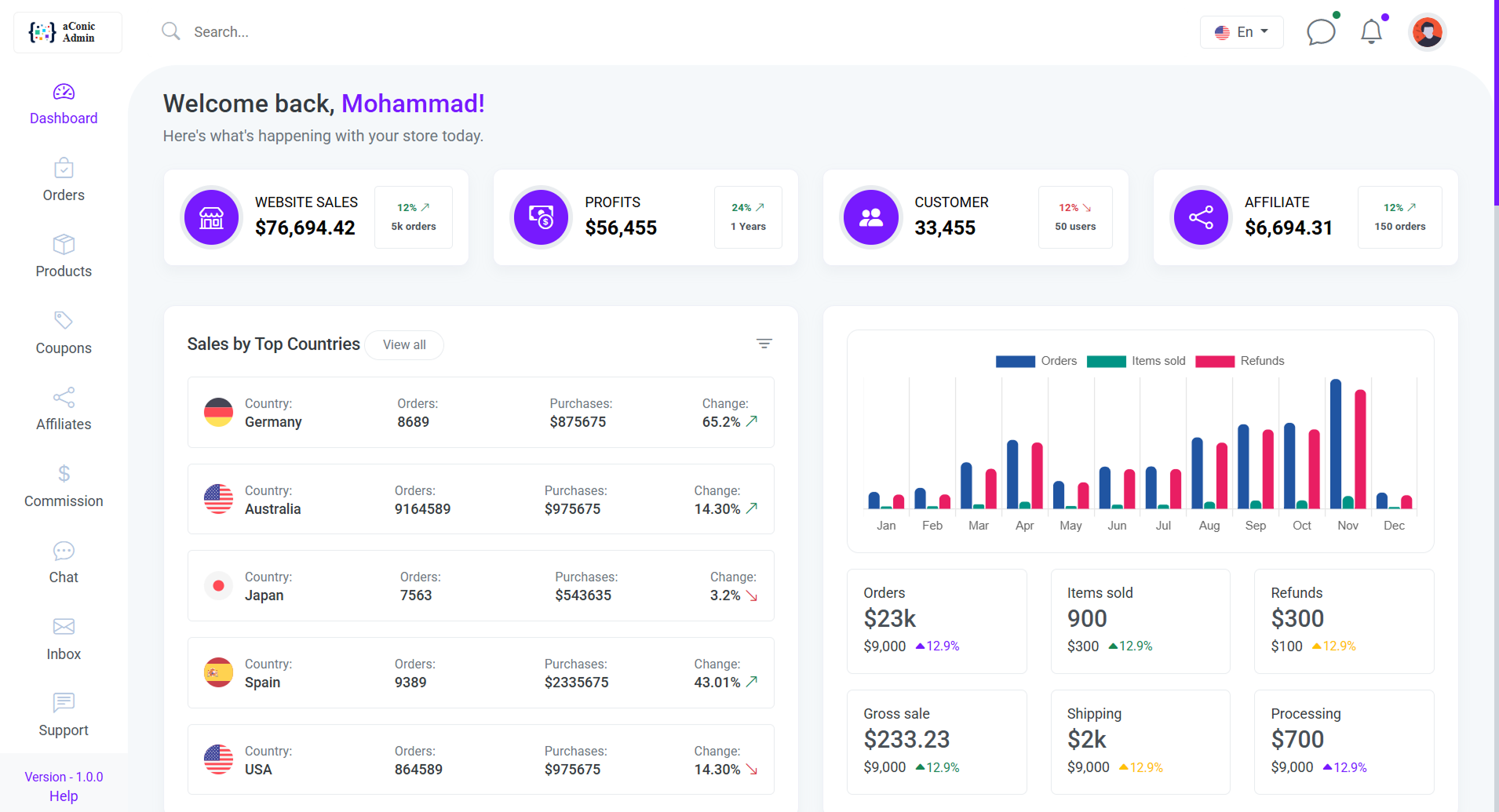Screen dimensions: 1499x812
Task: Click the Refunds $300 value
Action: pos(1297,619)
